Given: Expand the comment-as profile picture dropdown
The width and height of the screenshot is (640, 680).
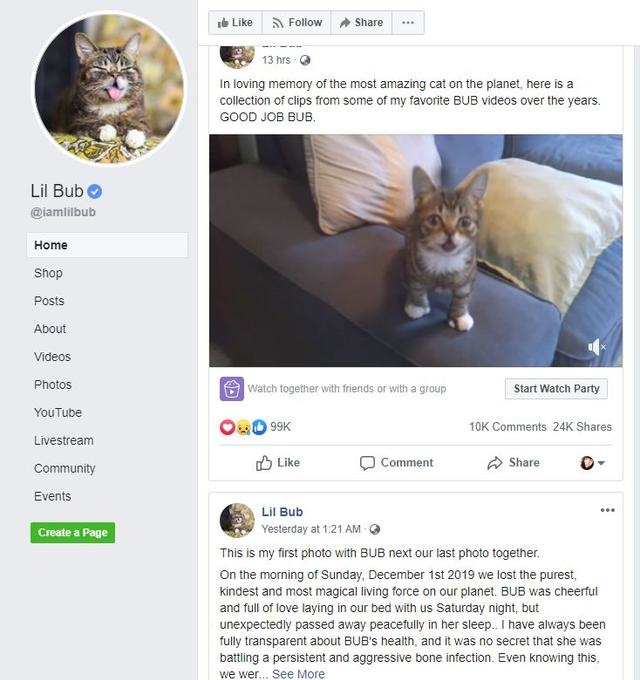Looking at the screenshot, I should coord(592,463).
